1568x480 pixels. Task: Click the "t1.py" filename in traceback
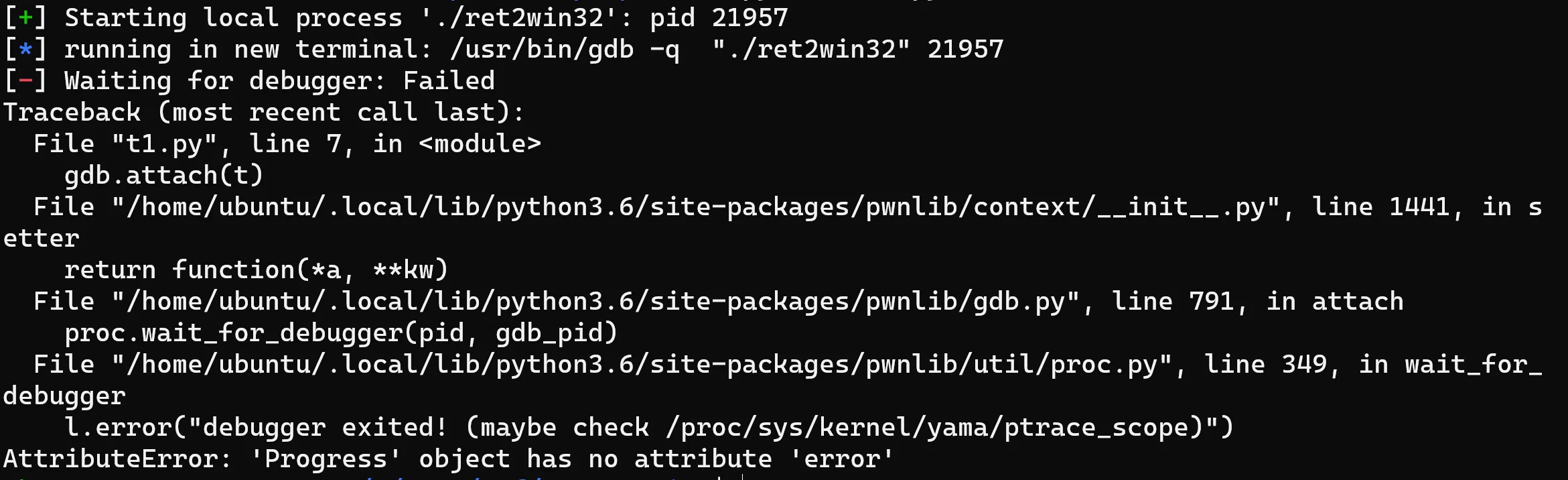164,144
